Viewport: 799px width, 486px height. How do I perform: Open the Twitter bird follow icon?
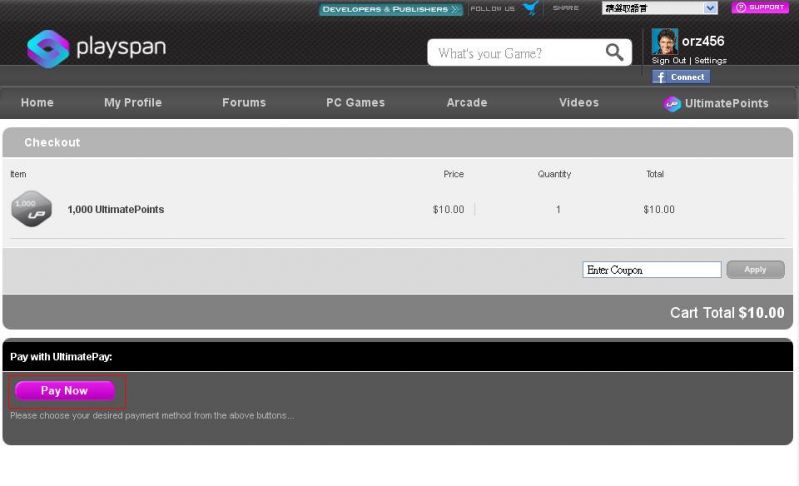(x=530, y=9)
